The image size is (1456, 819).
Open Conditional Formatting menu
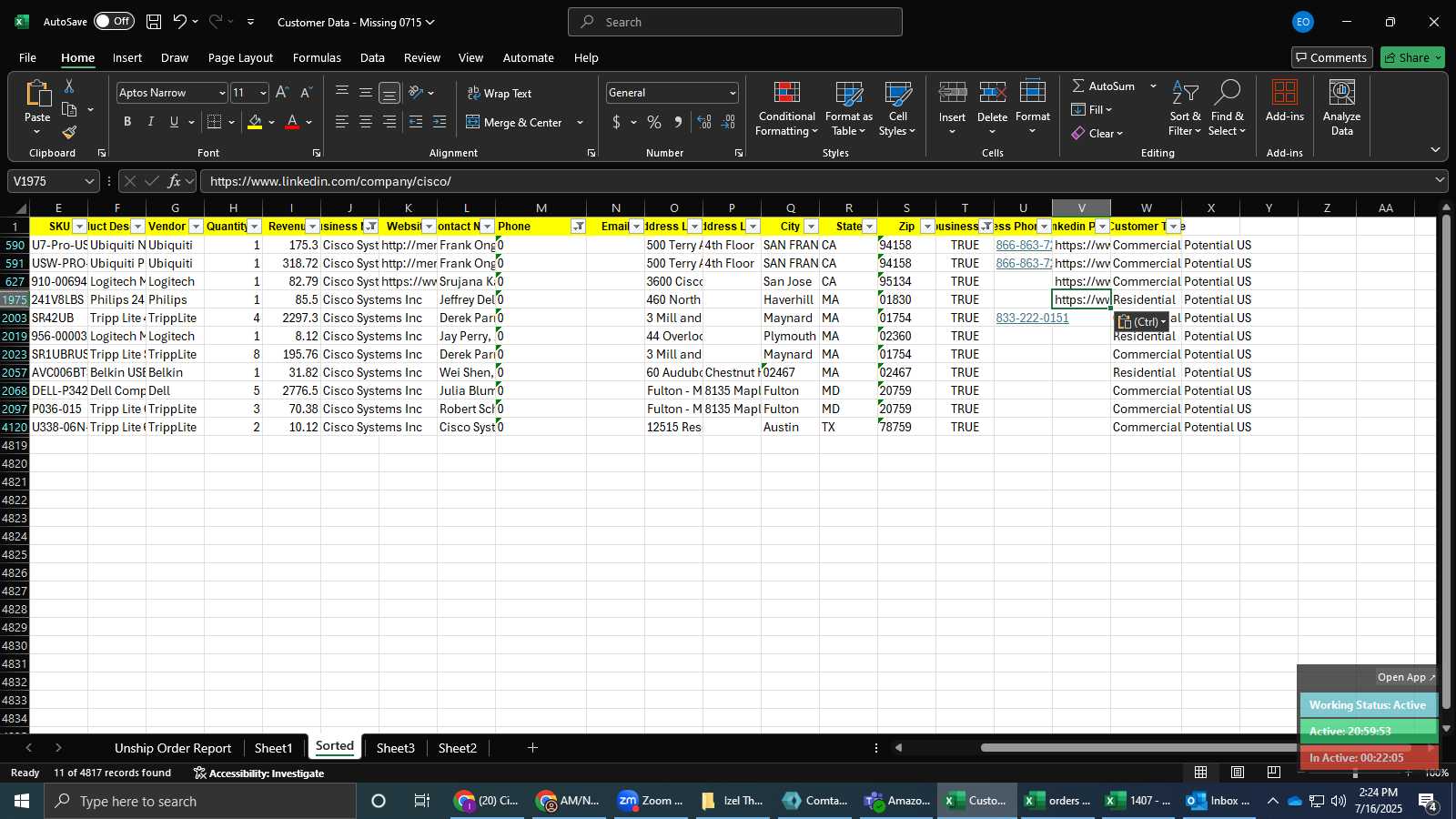click(x=786, y=109)
